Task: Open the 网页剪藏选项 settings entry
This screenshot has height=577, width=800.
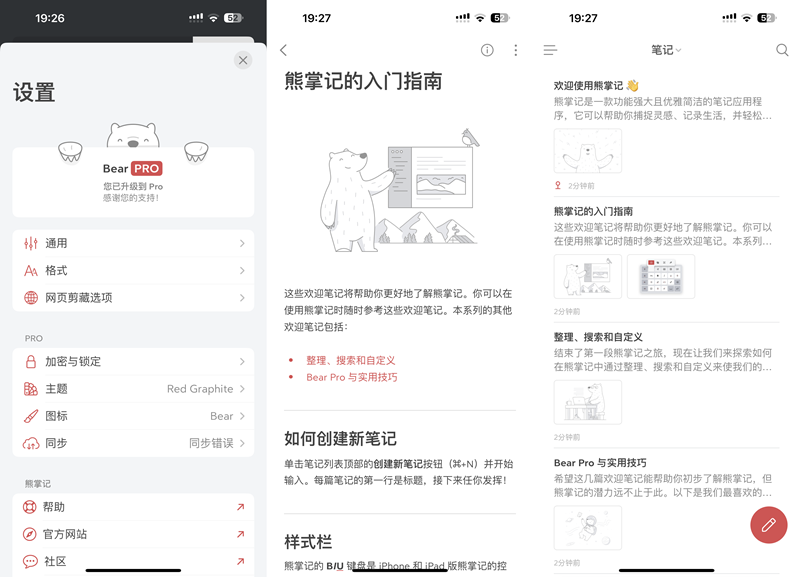Action: click(x=133, y=297)
